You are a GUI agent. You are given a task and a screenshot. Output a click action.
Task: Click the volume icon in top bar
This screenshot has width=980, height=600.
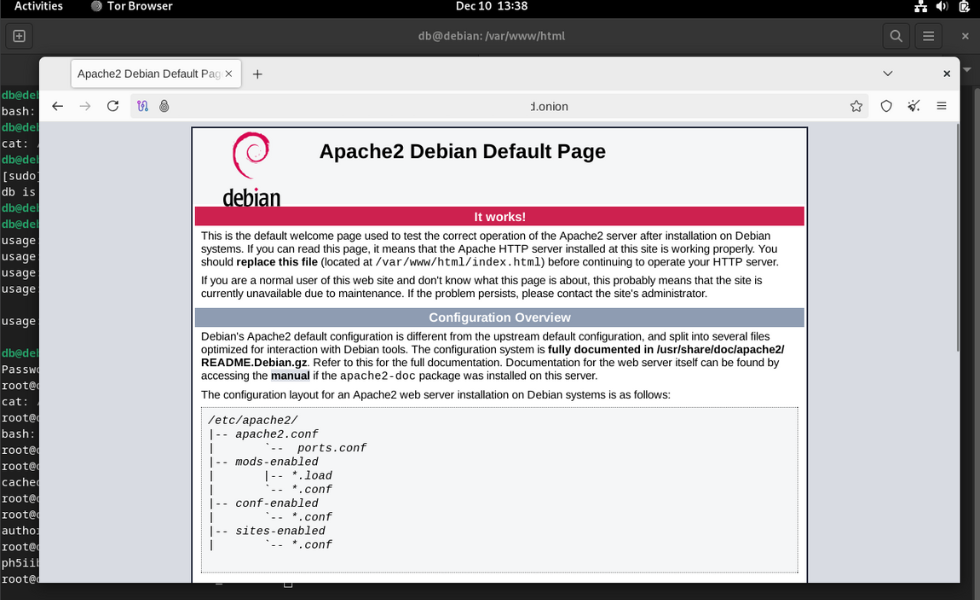point(942,6)
